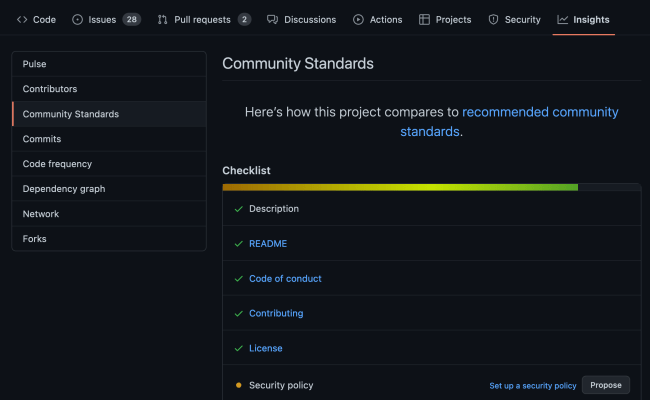Open the README link
This screenshot has height=400, width=650.
coord(268,244)
